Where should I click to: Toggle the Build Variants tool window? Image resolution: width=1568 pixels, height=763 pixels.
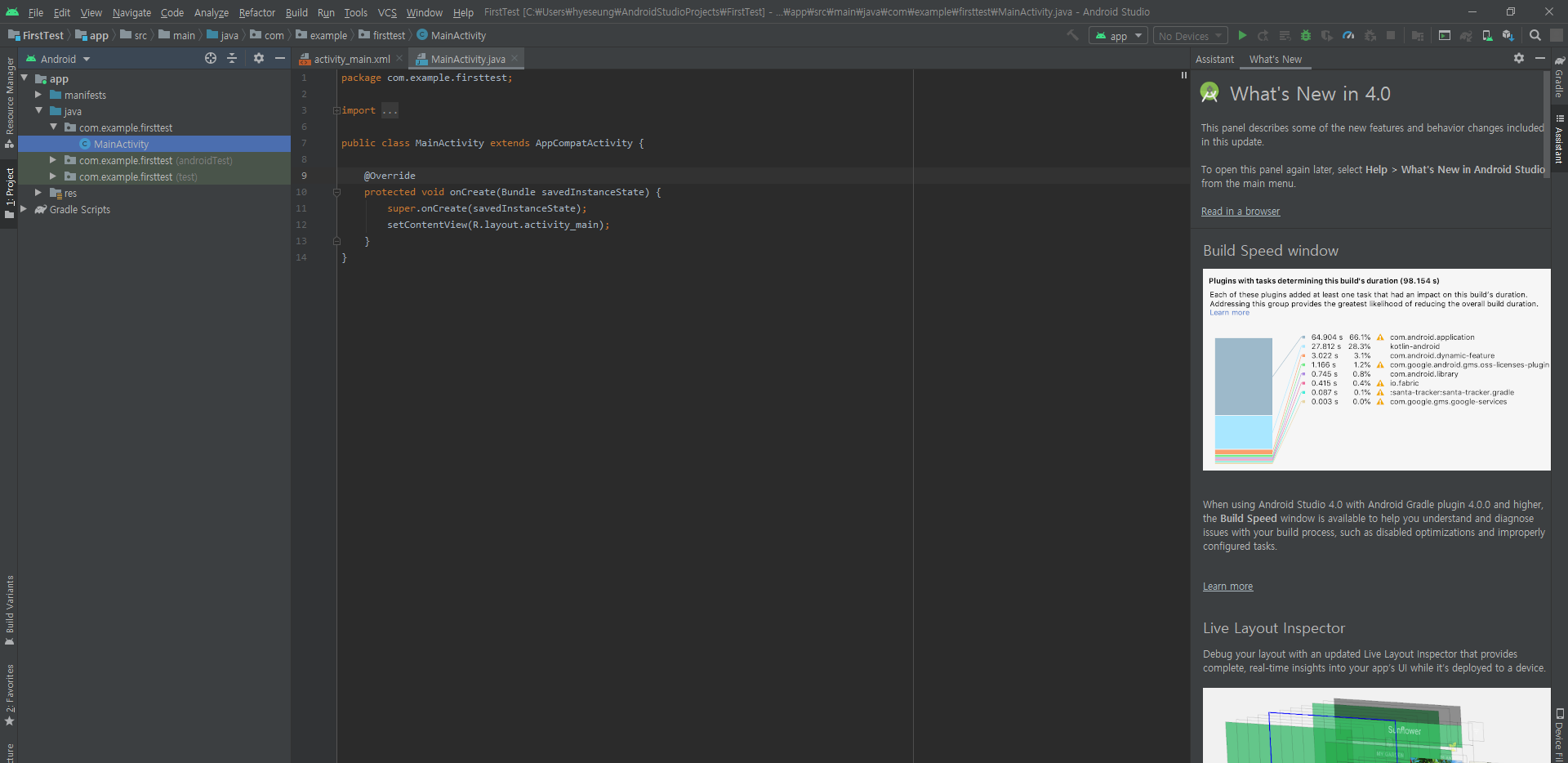(x=10, y=610)
